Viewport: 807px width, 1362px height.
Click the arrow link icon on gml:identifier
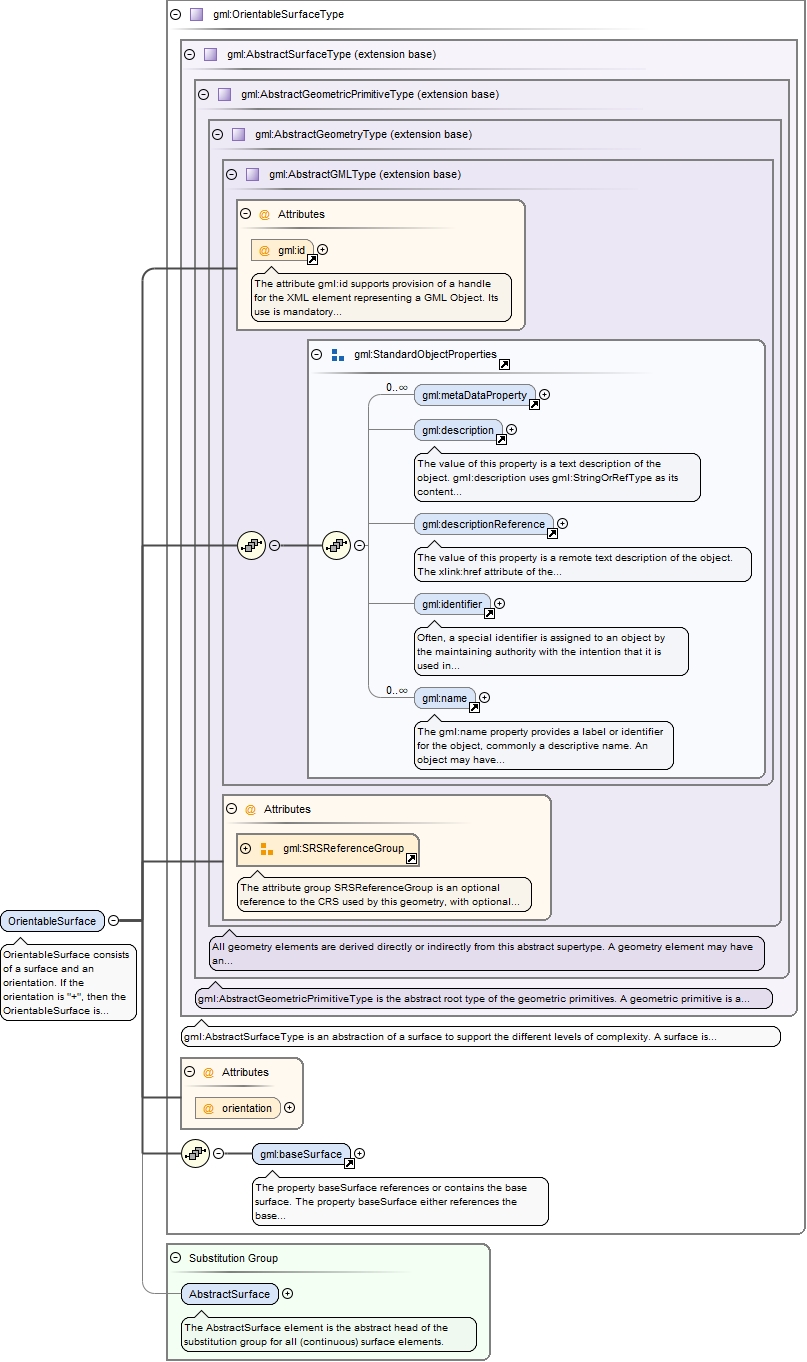(x=489, y=613)
